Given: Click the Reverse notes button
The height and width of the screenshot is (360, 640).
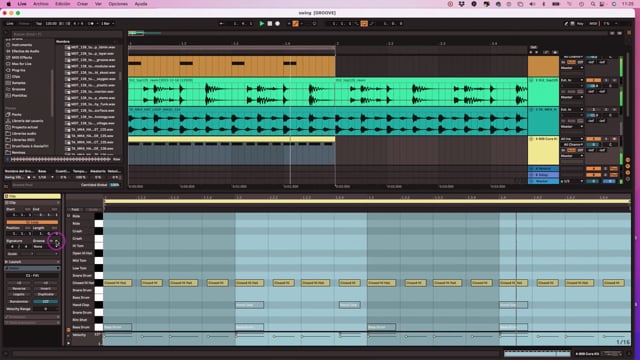Looking at the screenshot, I should coord(19,289).
